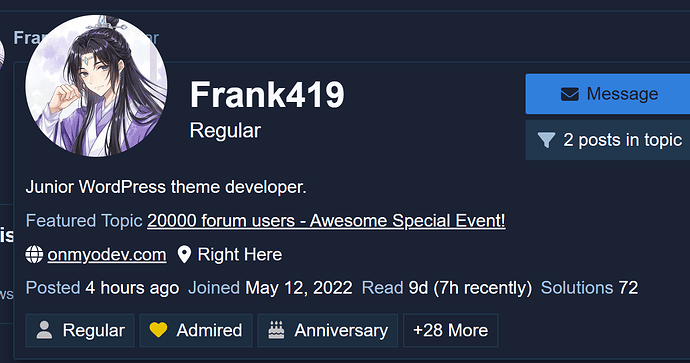Click the partially hidden username behind the avatar

click(x=86, y=38)
